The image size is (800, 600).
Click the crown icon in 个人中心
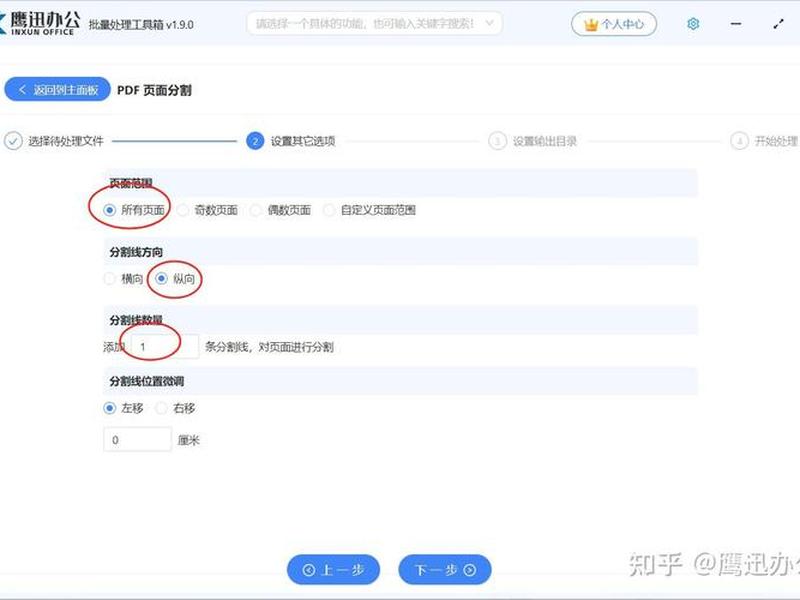pyautogui.click(x=591, y=24)
